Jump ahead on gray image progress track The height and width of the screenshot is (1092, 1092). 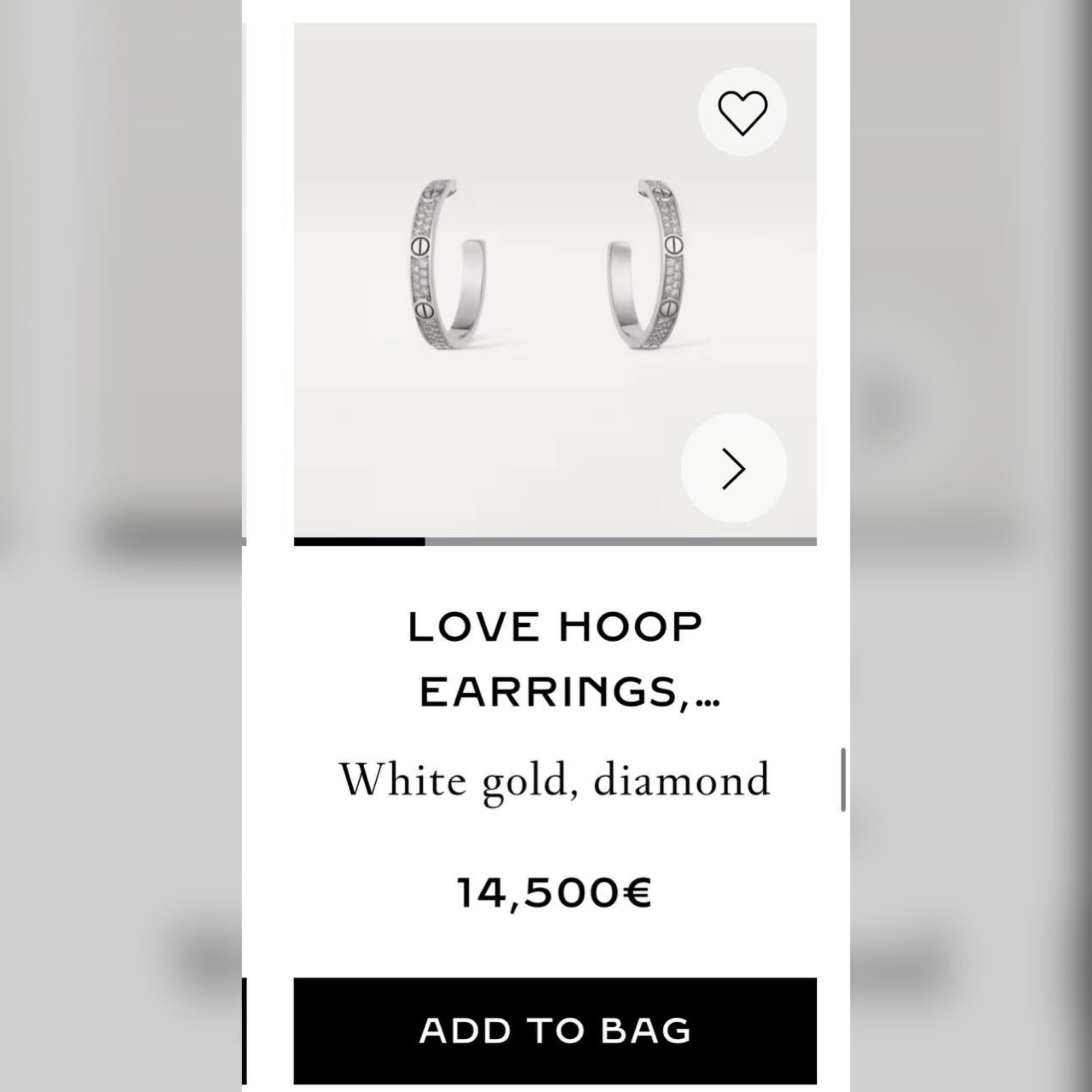tap(621, 541)
